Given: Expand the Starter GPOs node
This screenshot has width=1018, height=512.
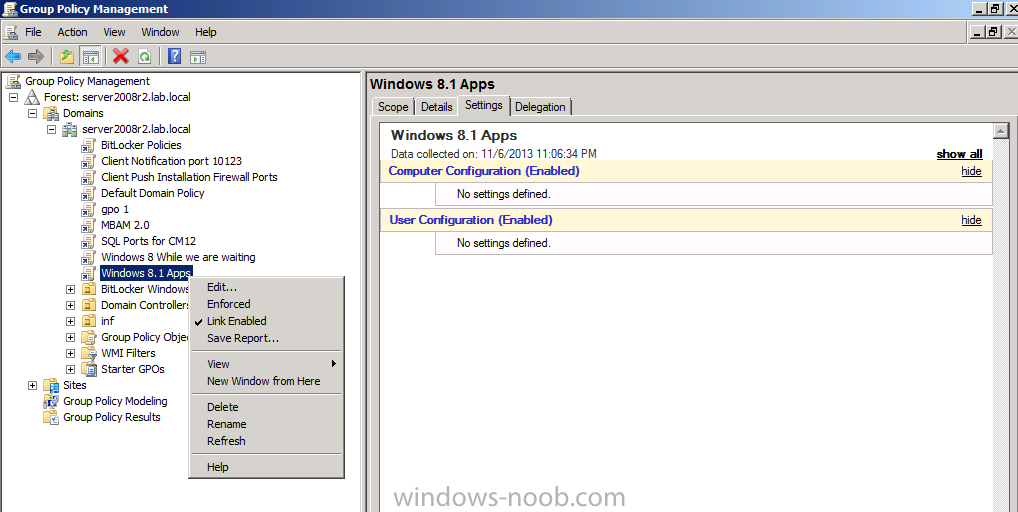Looking at the screenshot, I should point(71,369).
